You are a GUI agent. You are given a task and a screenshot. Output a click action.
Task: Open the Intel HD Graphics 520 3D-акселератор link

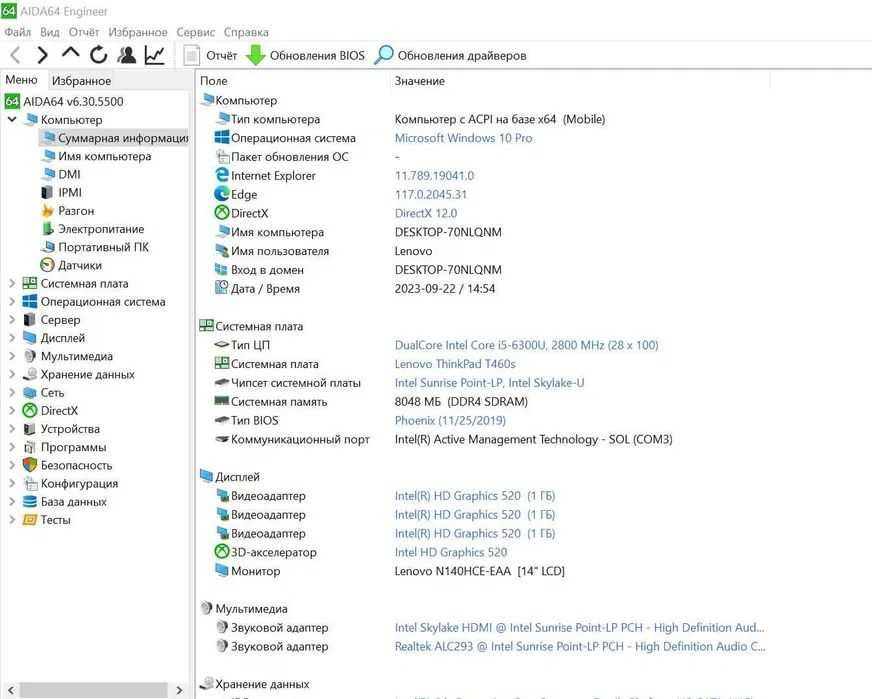point(450,552)
